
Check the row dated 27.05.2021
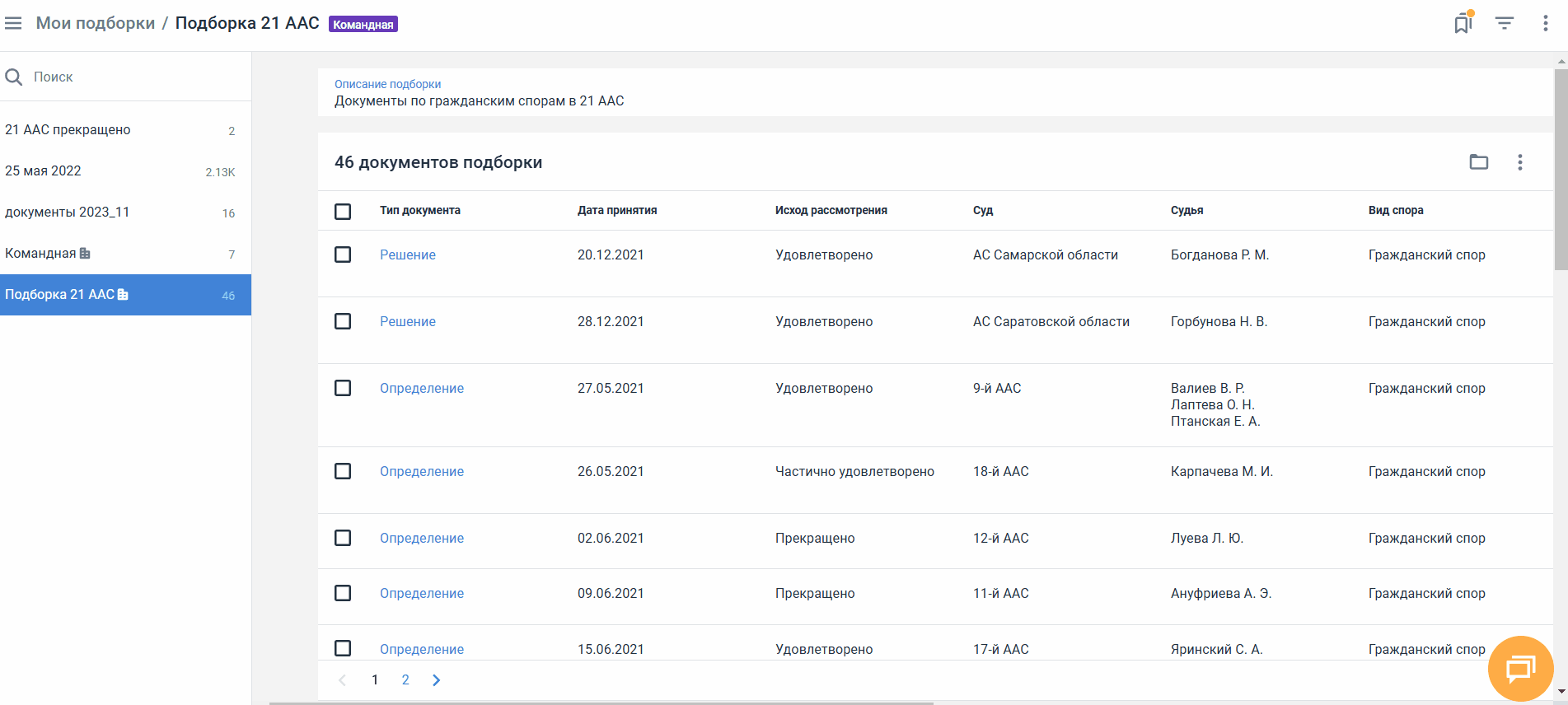pyautogui.click(x=343, y=388)
